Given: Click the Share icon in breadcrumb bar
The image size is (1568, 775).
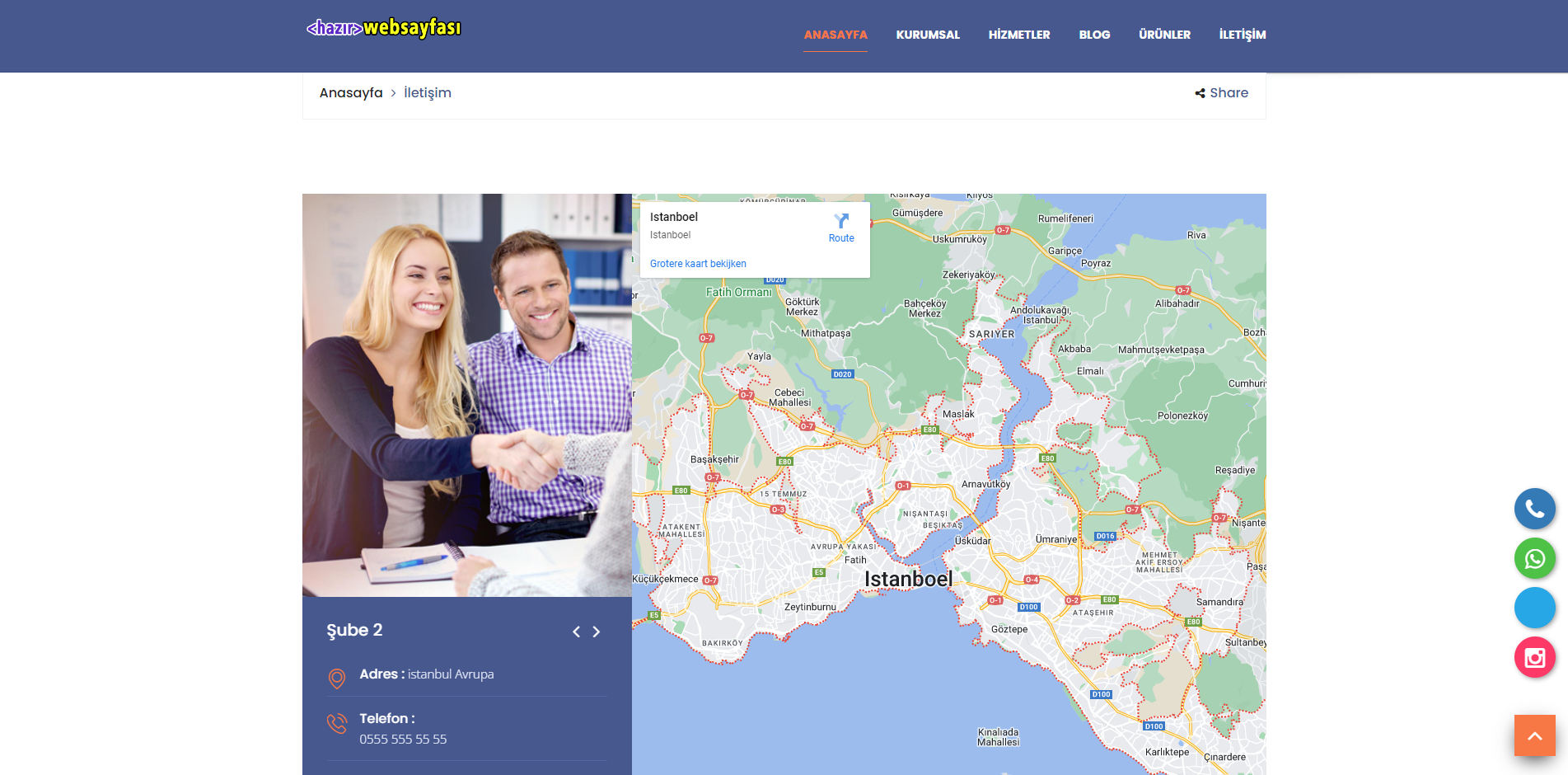Looking at the screenshot, I should click(x=1201, y=93).
